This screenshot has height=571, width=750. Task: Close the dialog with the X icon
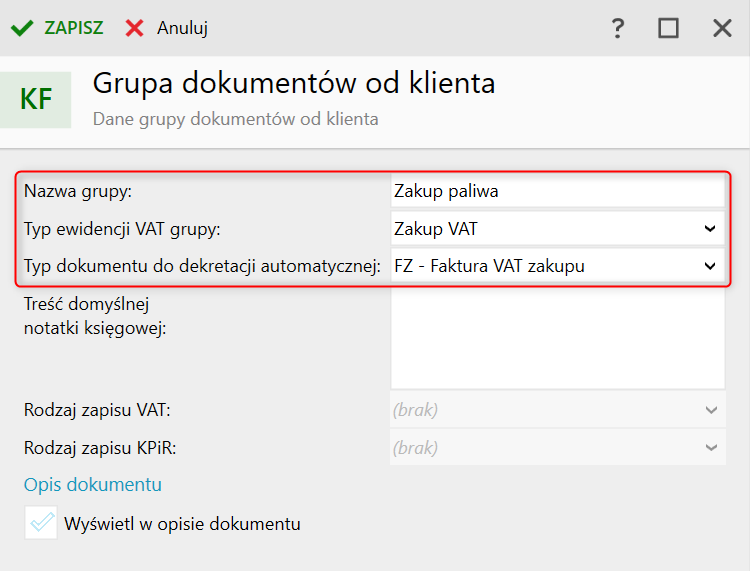pyautogui.click(x=722, y=28)
